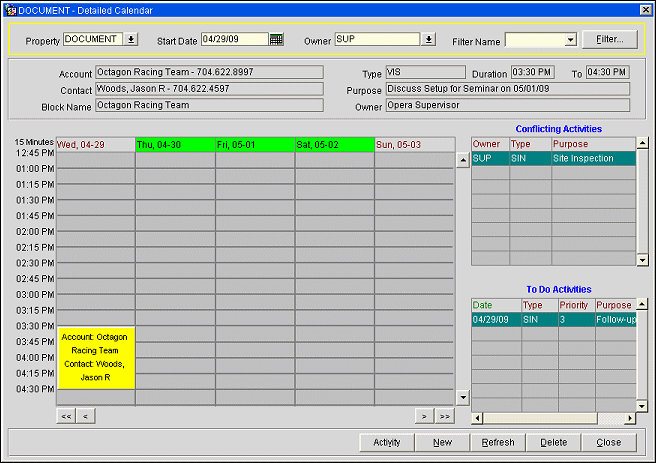
Task: Open the Owner selection dropdown arrow
Action: pyautogui.click(x=429, y=39)
